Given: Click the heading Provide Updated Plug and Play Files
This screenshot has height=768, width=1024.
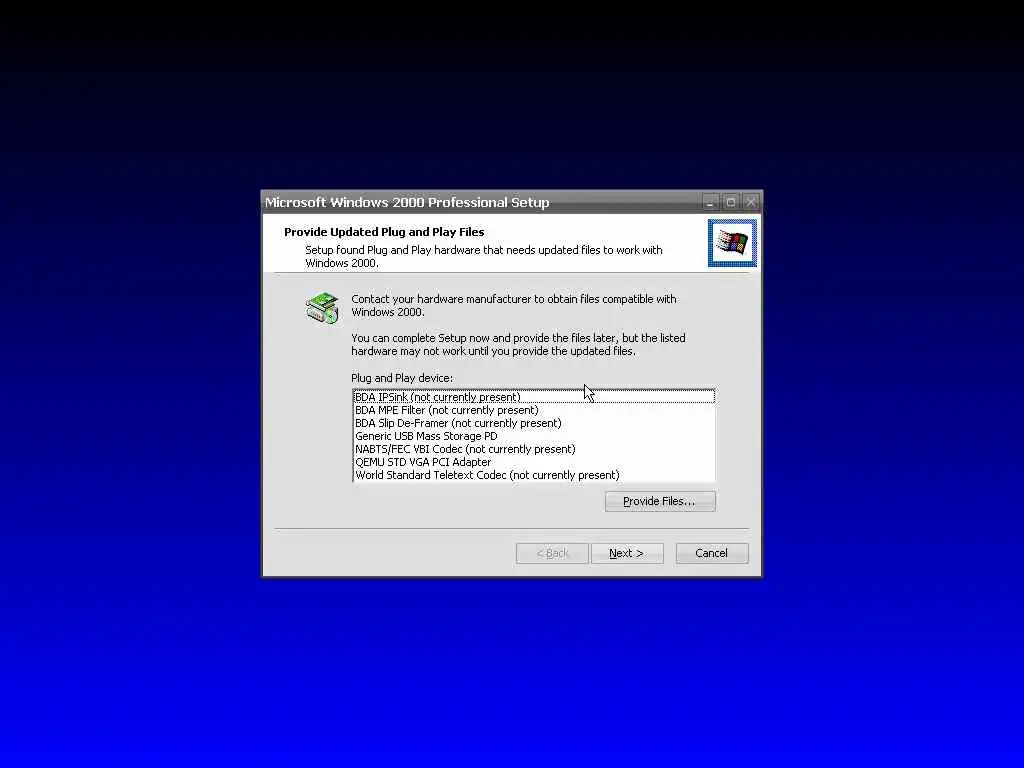Looking at the screenshot, I should [384, 232].
